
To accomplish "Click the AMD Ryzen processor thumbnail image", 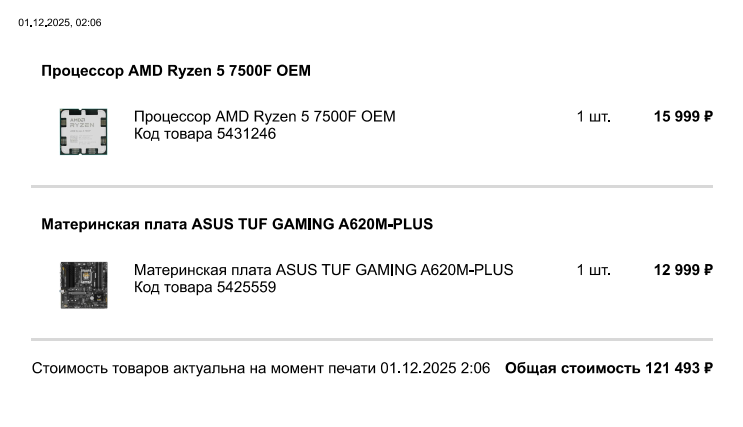I will tap(83, 131).
